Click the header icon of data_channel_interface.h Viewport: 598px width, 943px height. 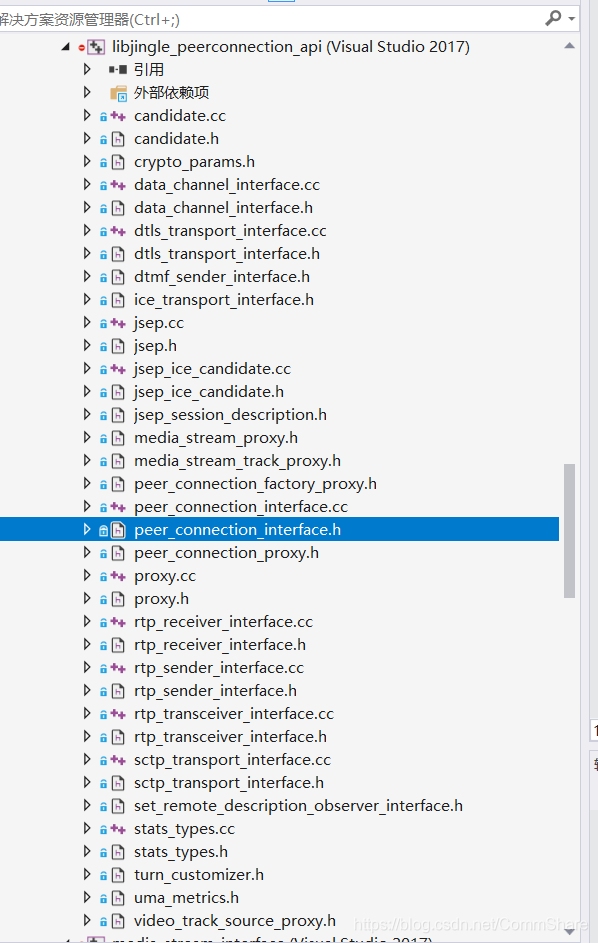[119, 209]
